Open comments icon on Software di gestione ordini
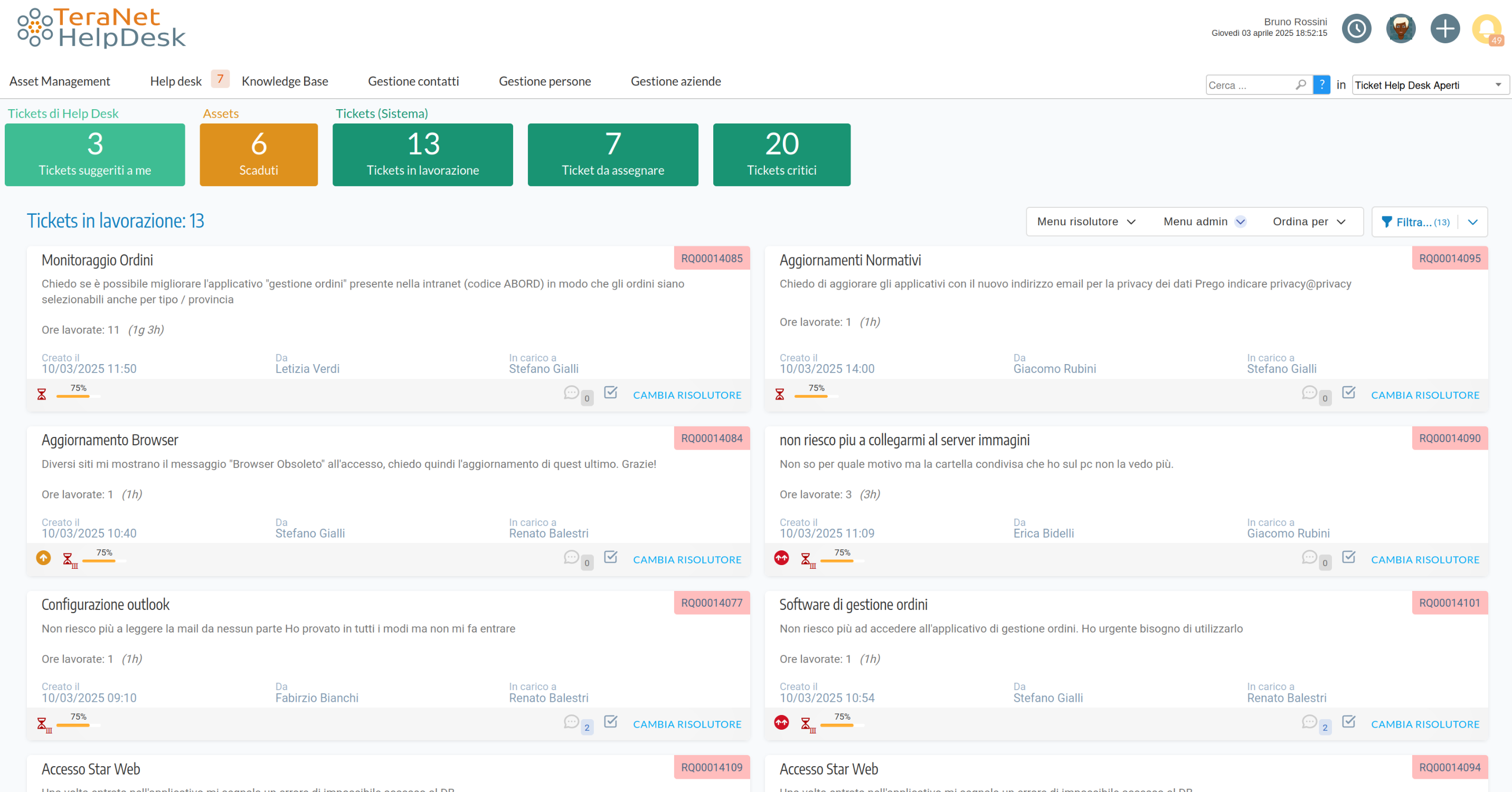This screenshot has height=792, width=1512. click(1309, 722)
